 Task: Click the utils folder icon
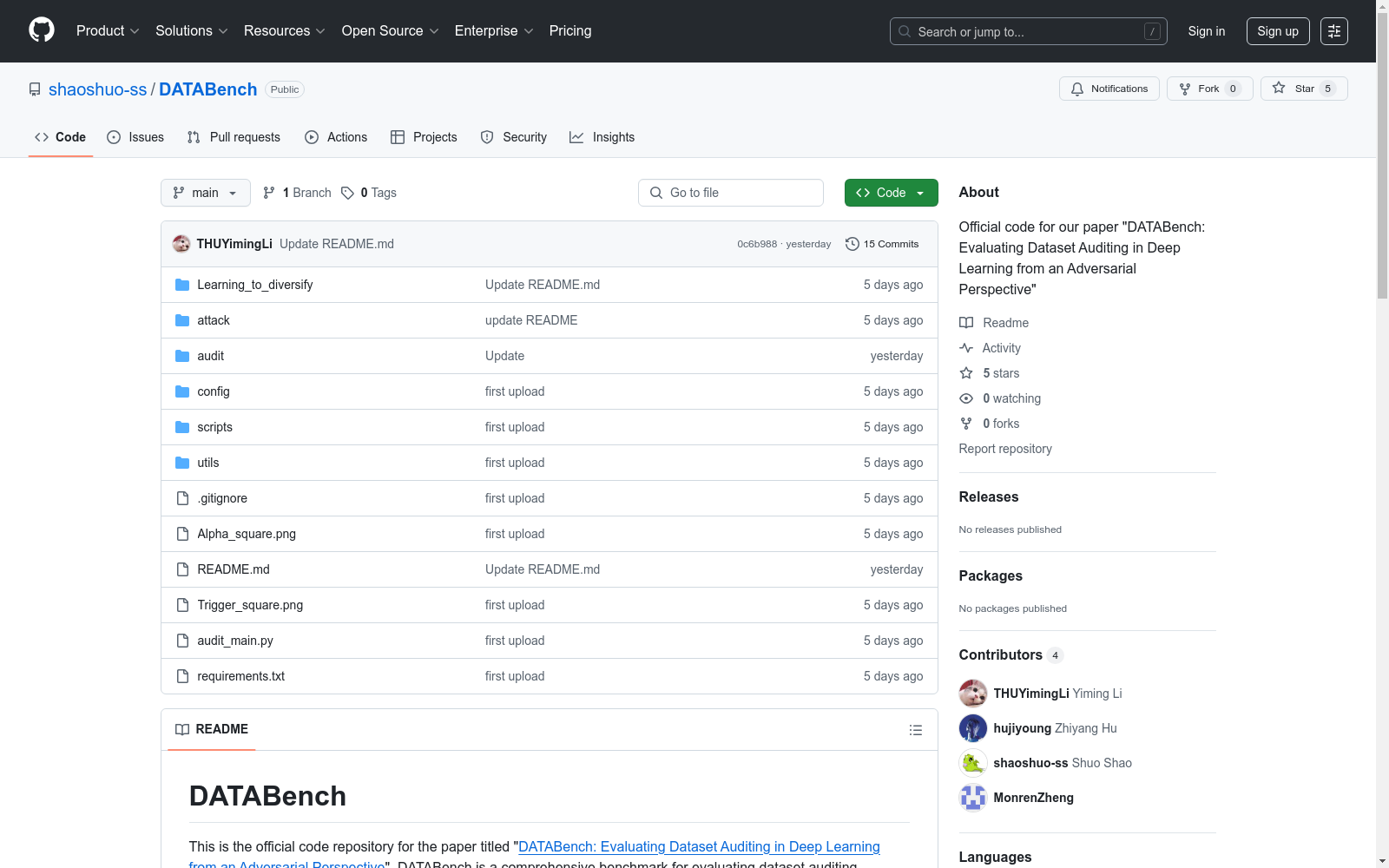coord(182,463)
